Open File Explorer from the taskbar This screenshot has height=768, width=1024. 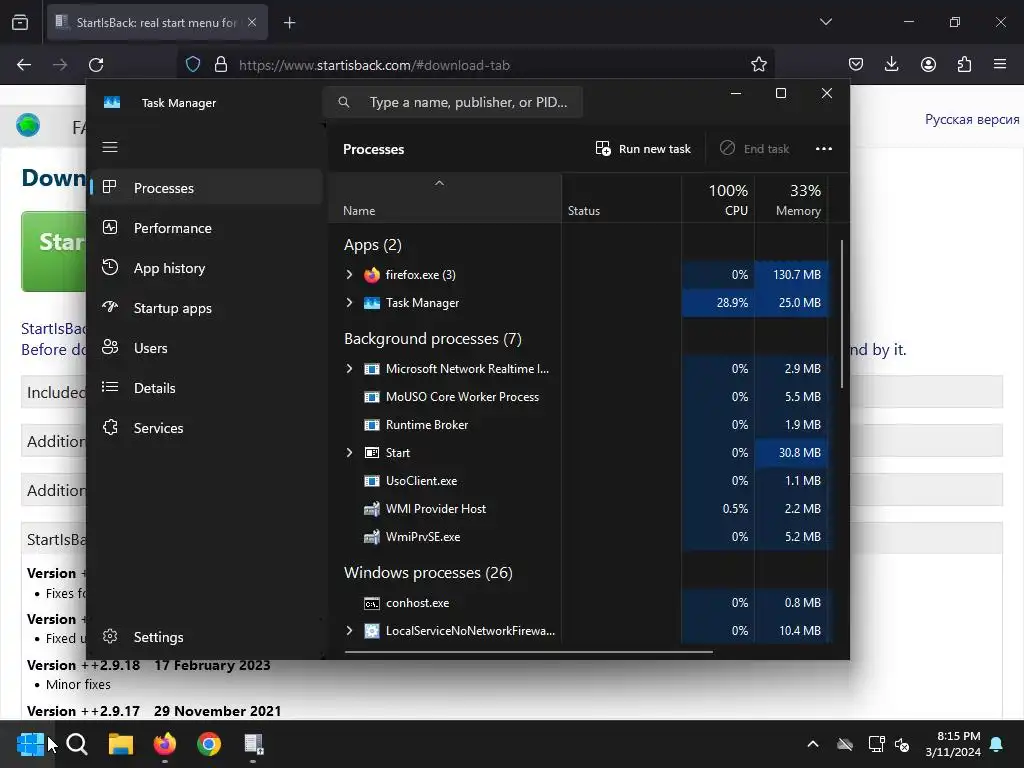[121, 744]
